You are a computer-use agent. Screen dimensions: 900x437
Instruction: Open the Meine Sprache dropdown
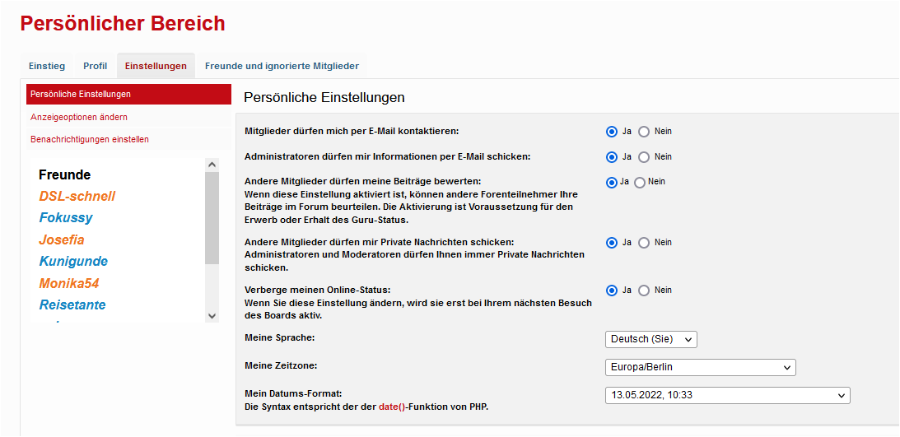(x=651, y=339)
